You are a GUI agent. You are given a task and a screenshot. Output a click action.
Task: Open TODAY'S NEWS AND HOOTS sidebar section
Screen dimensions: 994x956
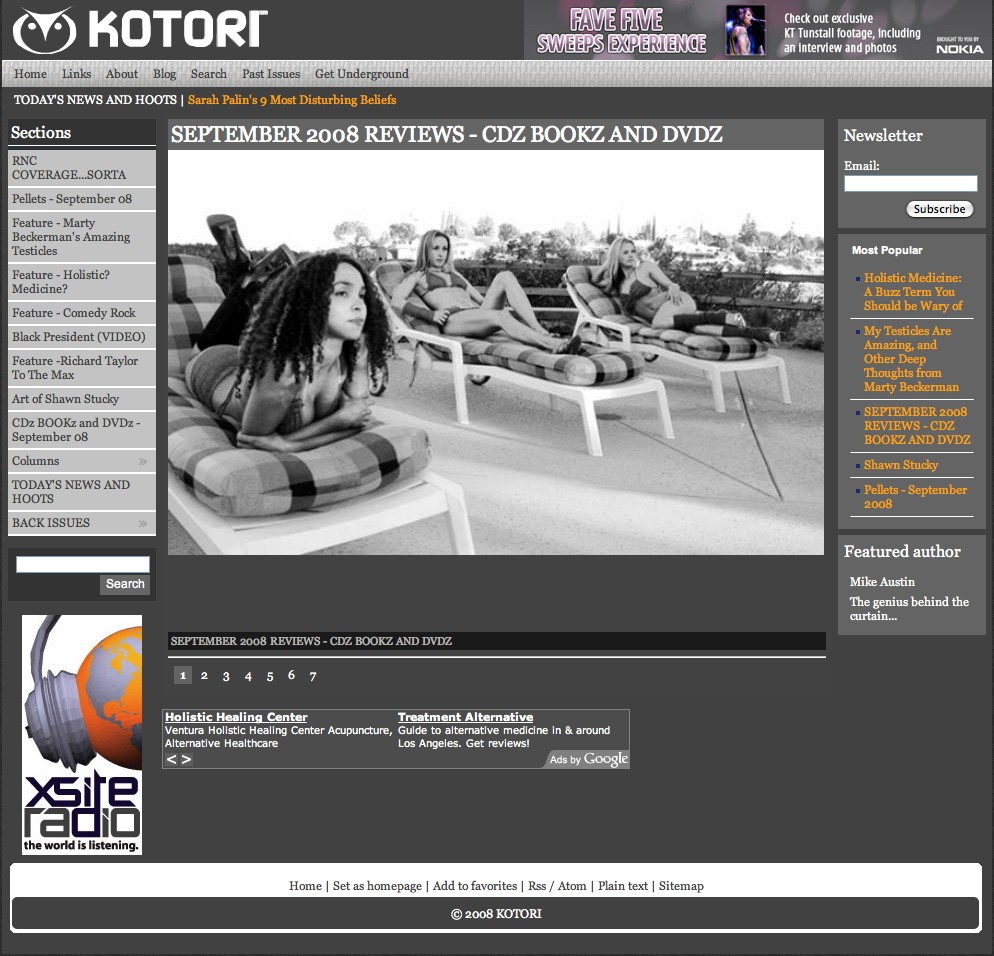pos(82,492)
